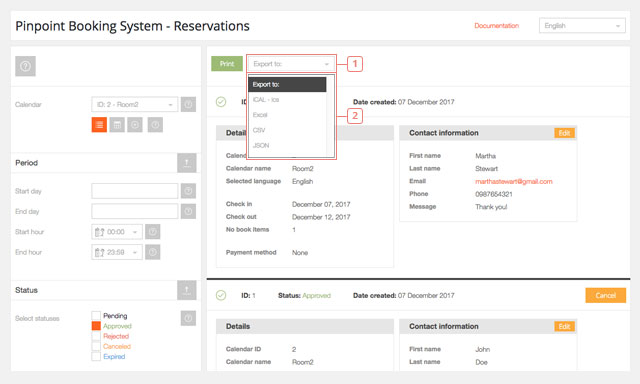Edit Martha's contact information

564,133
